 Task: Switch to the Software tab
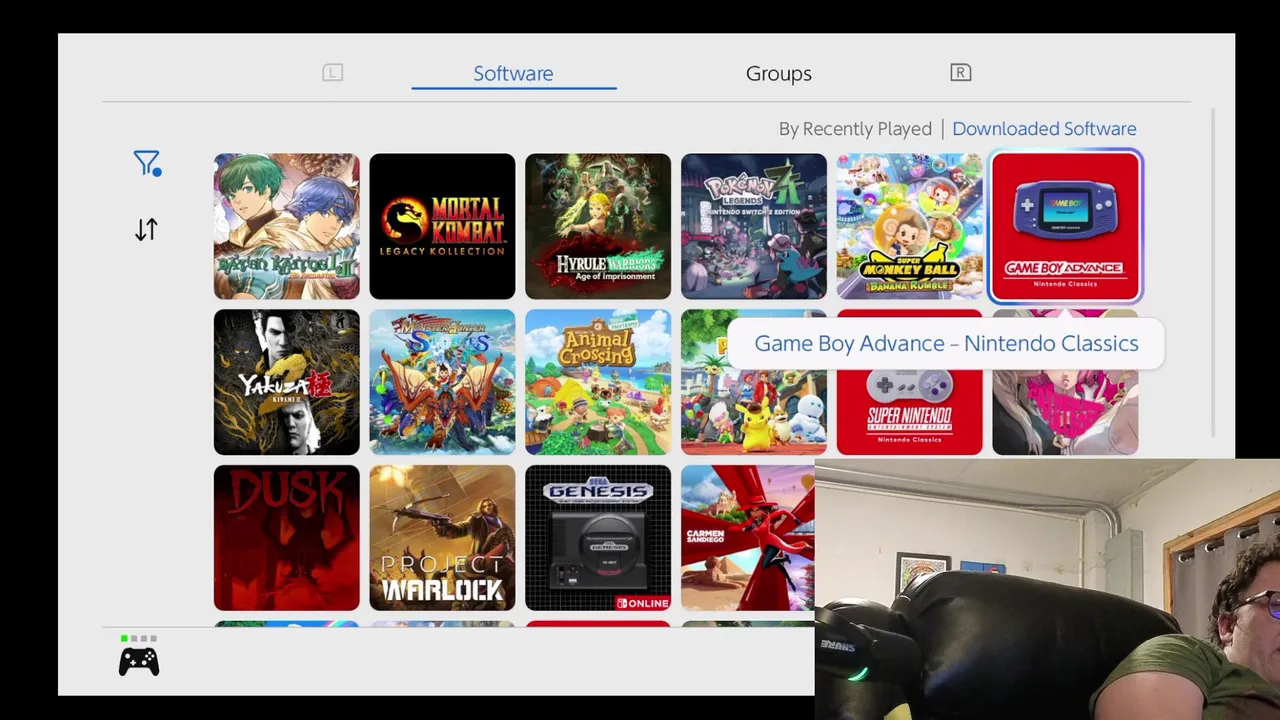(x=513, y=73)
